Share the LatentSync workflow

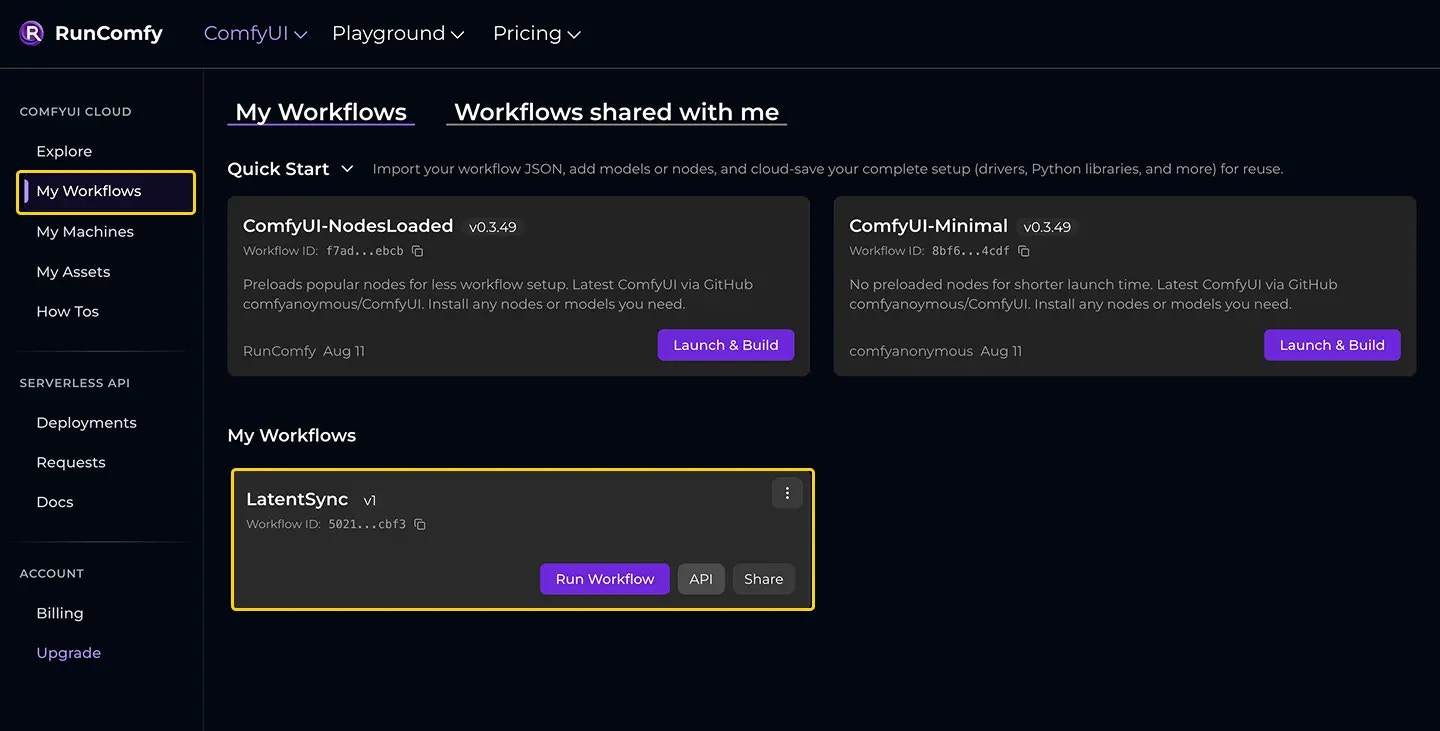pos(764,579)
